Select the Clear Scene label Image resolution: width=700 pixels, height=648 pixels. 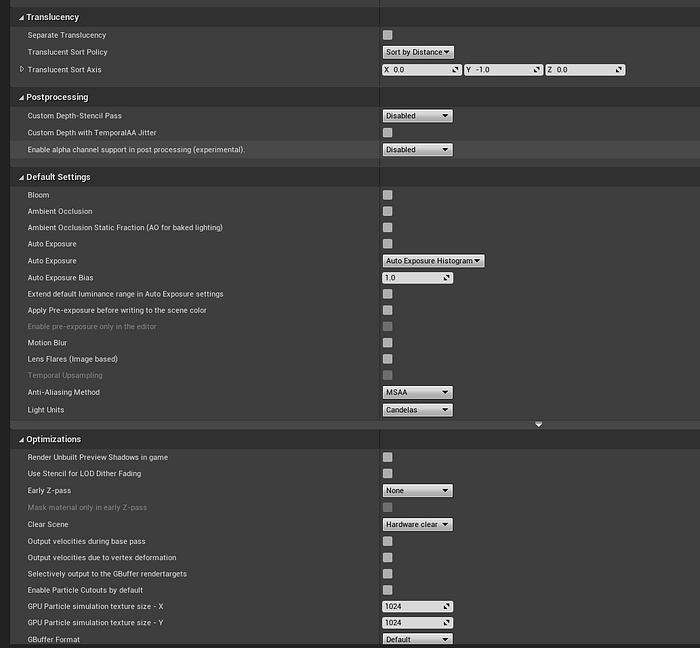pyautogui.click(x=48, y=524)
